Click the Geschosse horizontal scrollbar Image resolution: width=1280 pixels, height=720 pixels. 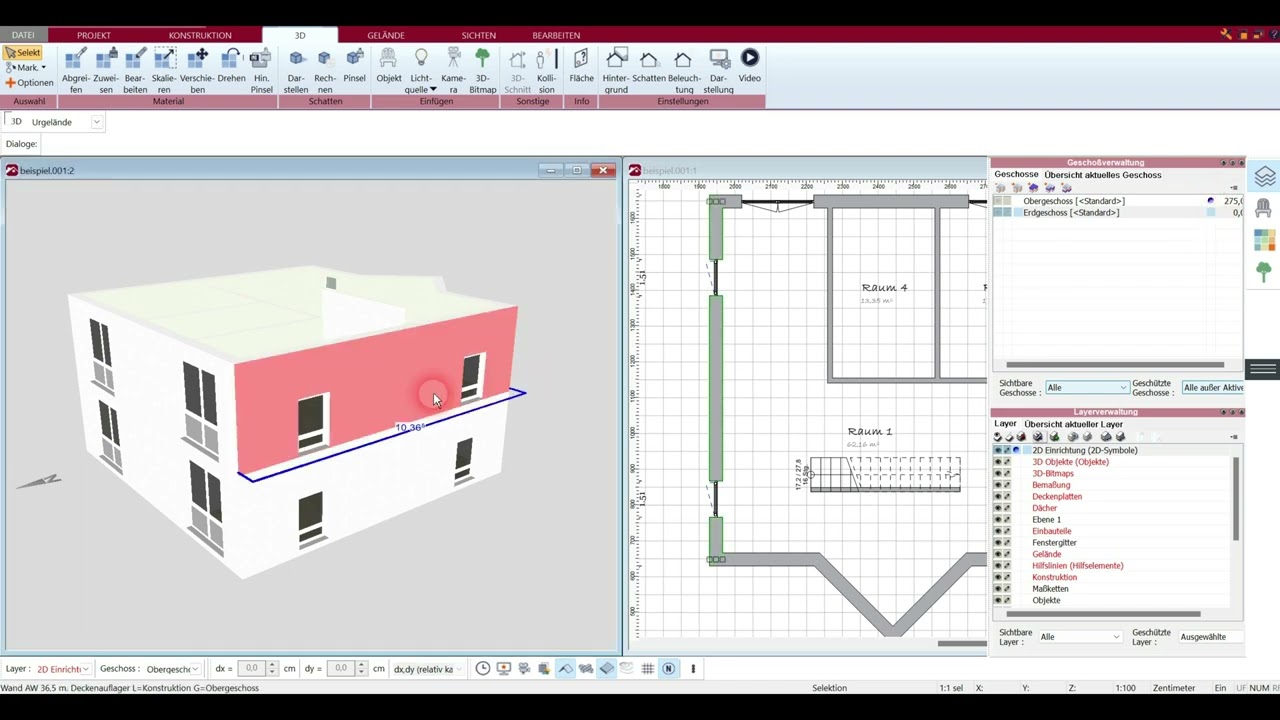(1115, 365)
